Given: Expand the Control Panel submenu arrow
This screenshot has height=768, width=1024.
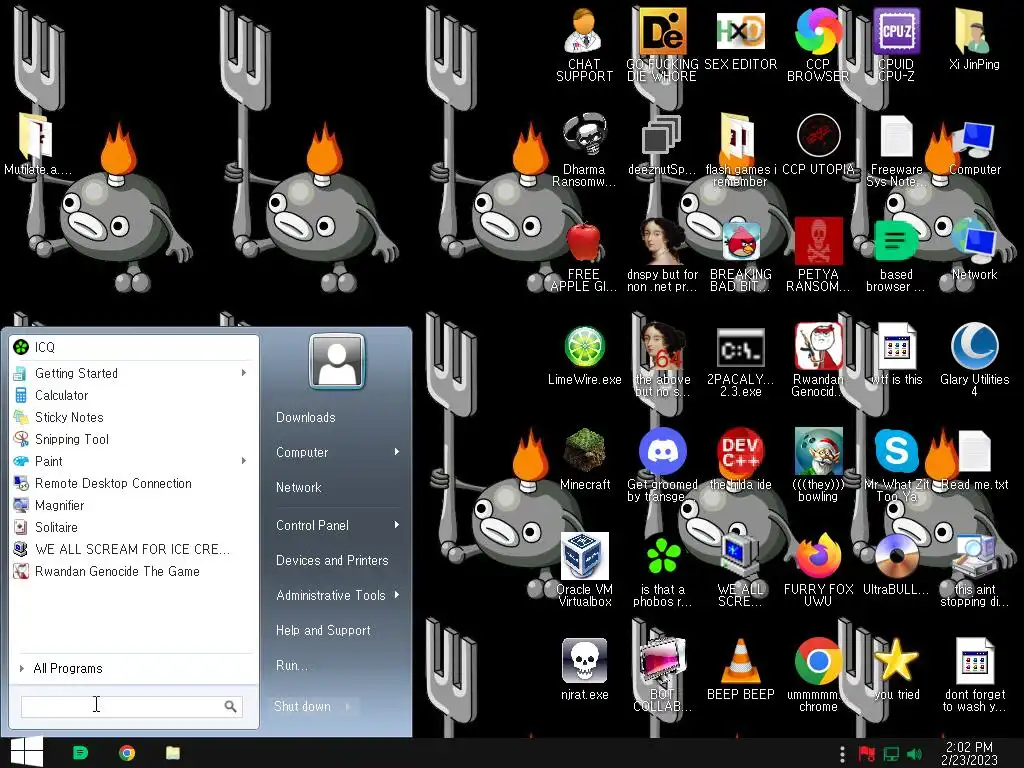Looking at the screenshot, I should tap(396, 525).
